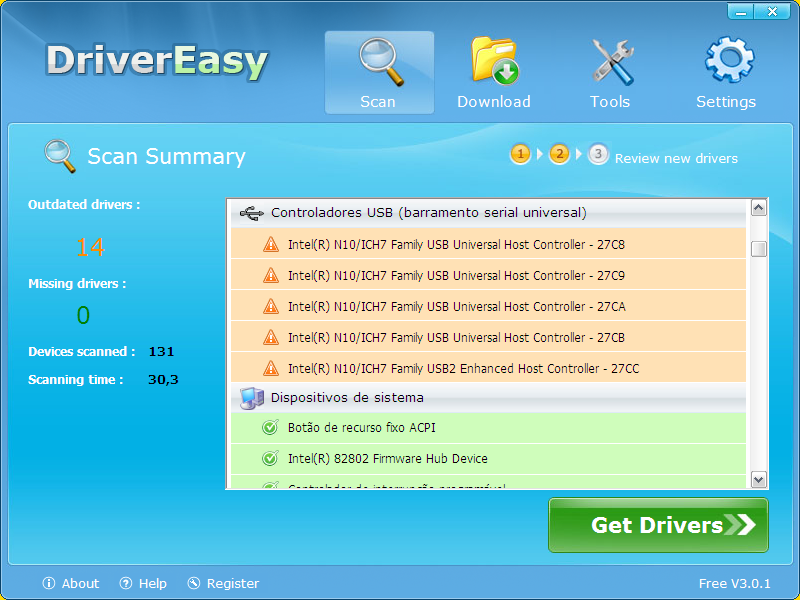Viewport: 800px width, 600px height.
Task: Select Intel USB Universal Host Controller - 27CB
Action: [x=488, y=337]
